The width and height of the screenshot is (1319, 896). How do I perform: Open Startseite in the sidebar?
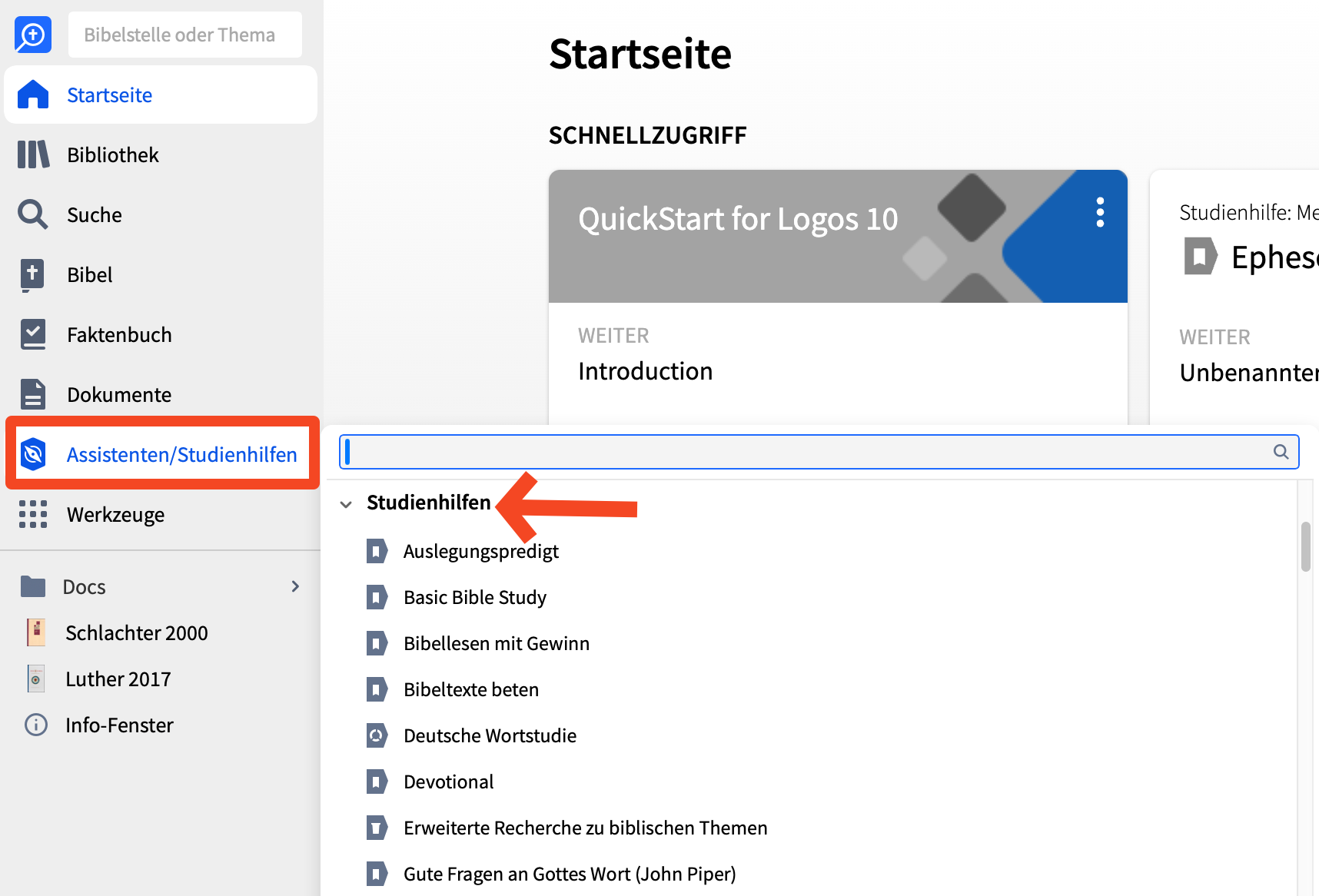[x=109, y=95]
